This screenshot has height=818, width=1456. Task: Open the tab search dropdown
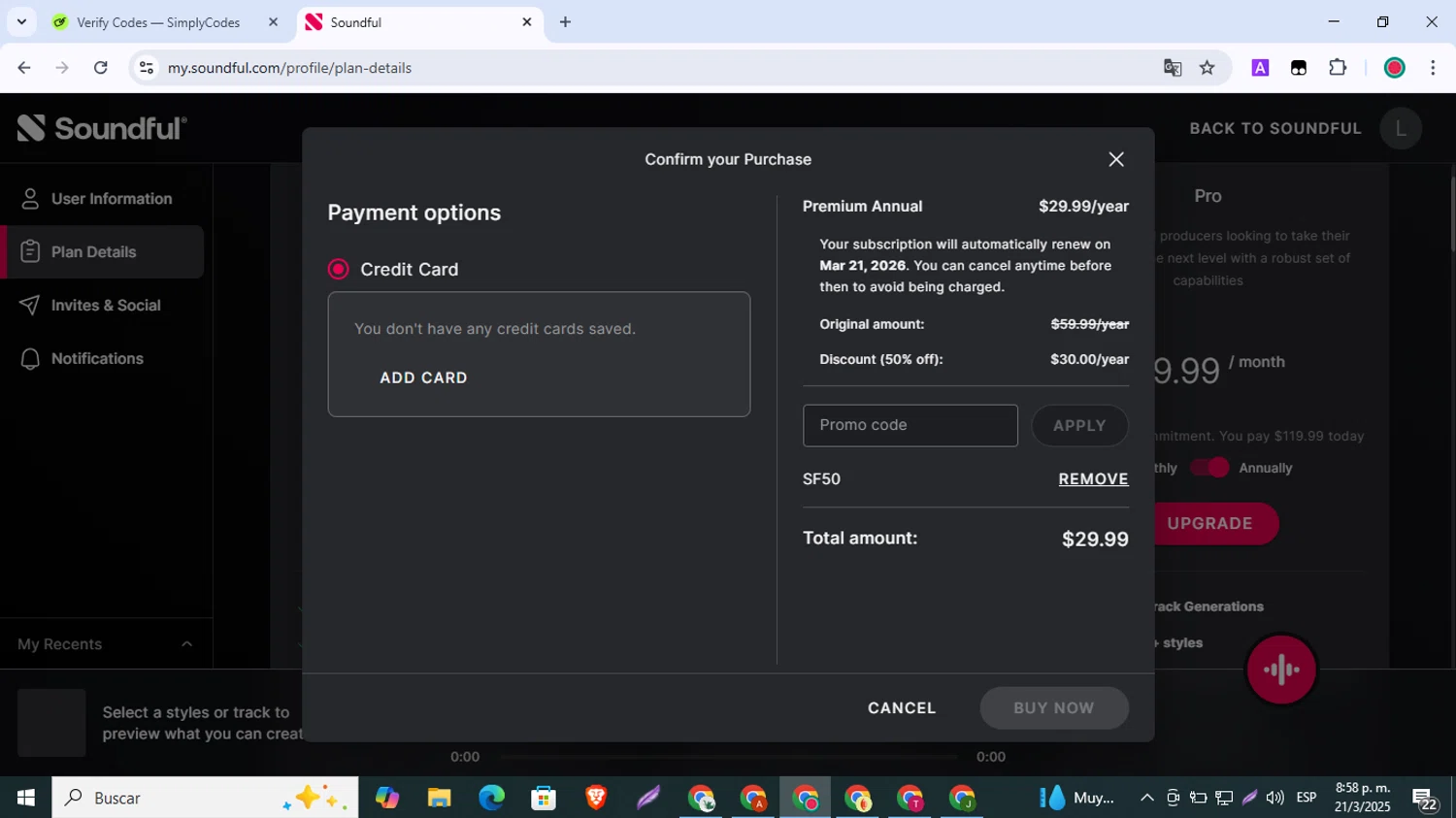click(x=21, y=21)
